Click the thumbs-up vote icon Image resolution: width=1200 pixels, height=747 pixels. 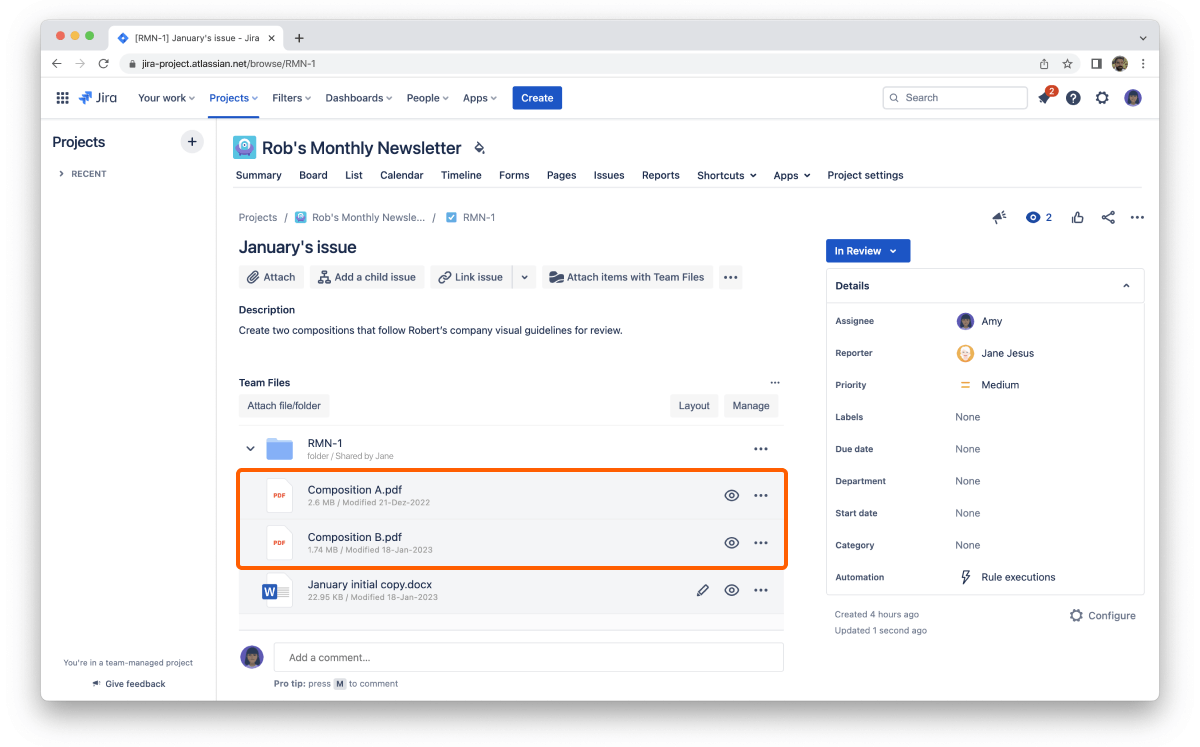click(x=1077, y=217)
